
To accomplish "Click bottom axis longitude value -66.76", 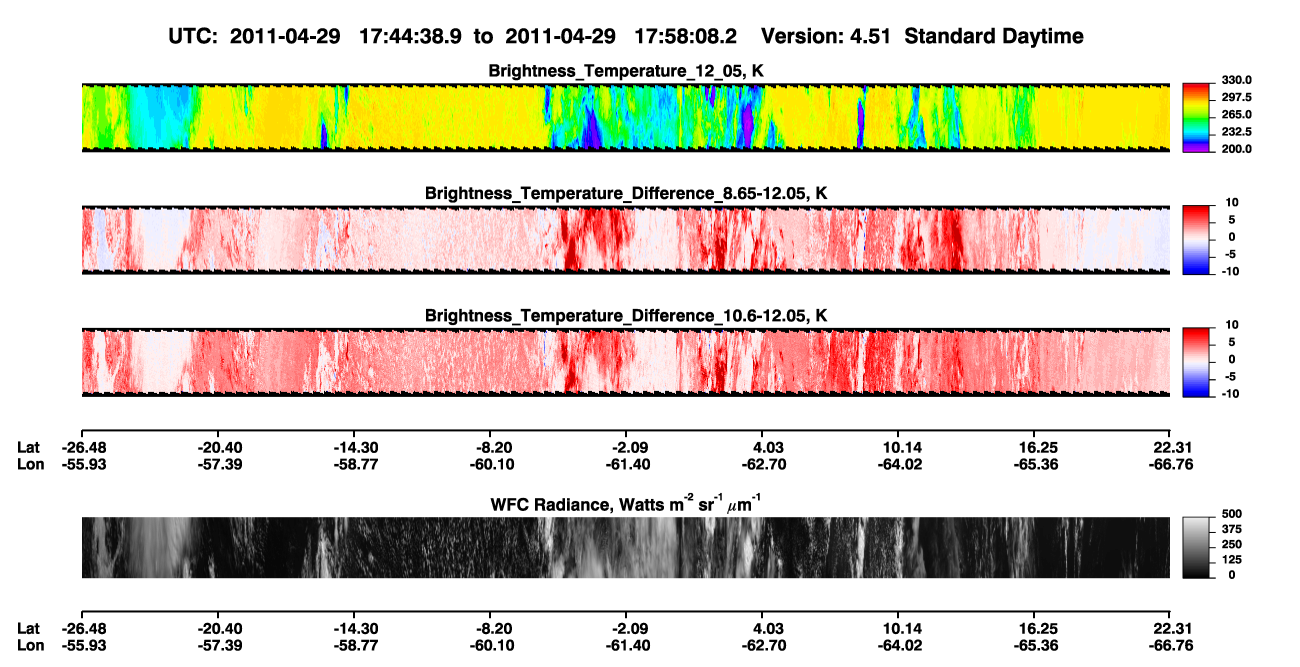I will 1169,646.
